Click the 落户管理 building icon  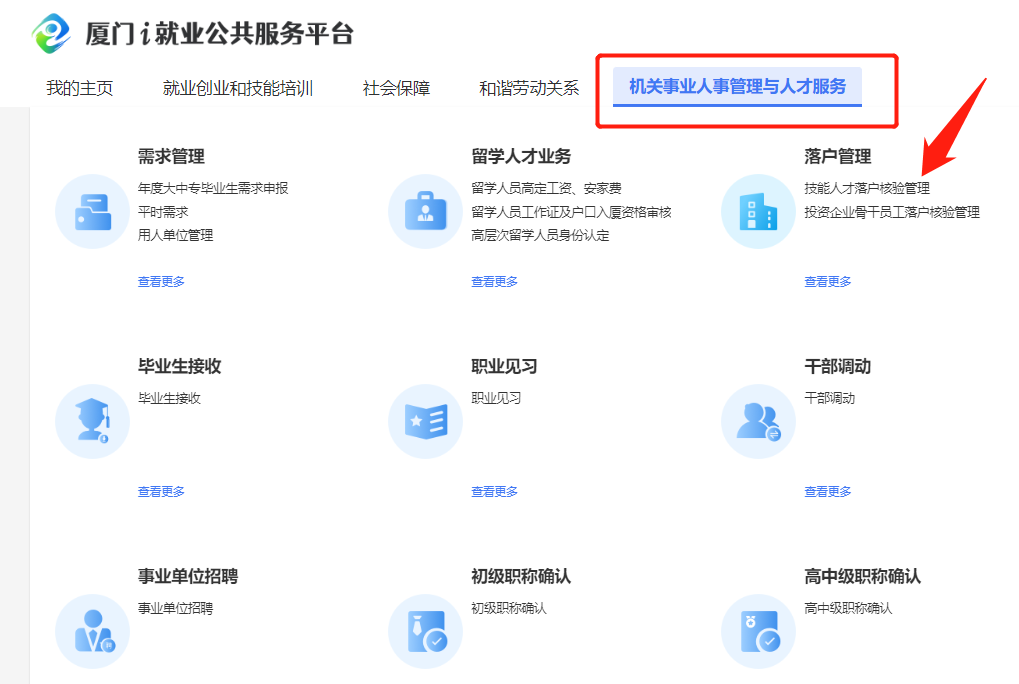tap(758, 212)
